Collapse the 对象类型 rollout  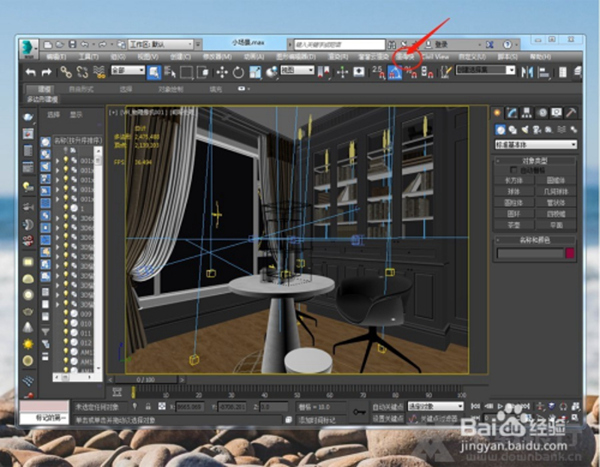[x=536, y=160]
